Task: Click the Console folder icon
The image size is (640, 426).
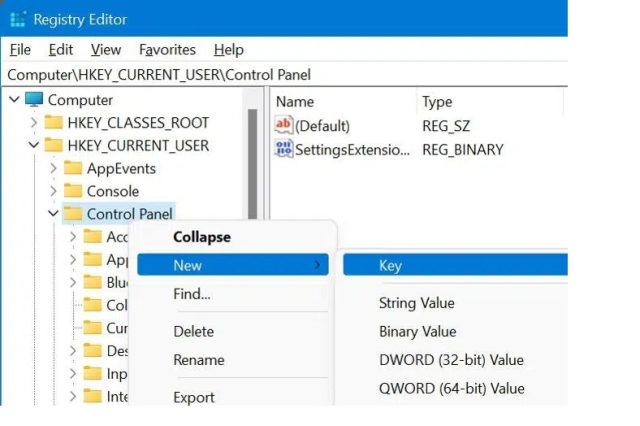Action: (73, 191)
